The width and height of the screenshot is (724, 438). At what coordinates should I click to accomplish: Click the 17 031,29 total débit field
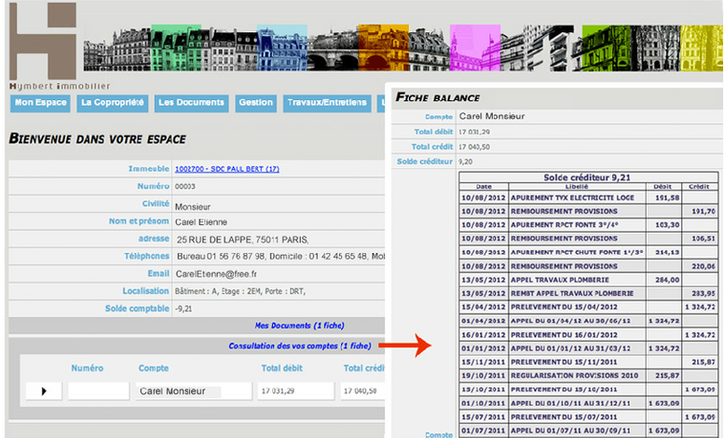click(x=296, y=391)
